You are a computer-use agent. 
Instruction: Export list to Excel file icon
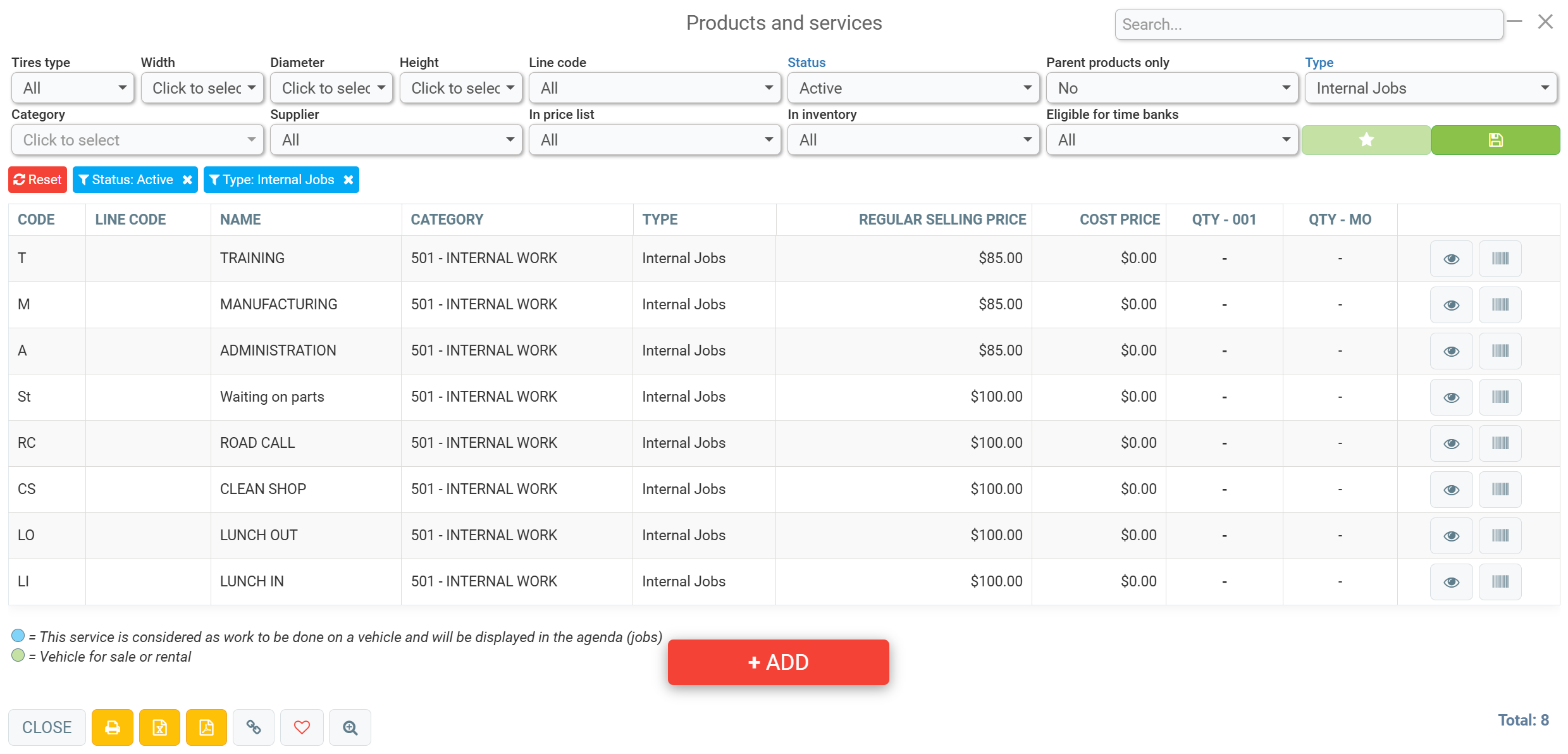(159, 727)
